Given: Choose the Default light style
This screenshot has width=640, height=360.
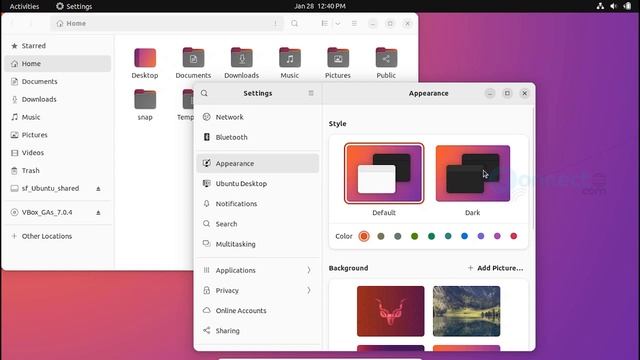Looking at the screenshot, I should [x=384, y=173].
